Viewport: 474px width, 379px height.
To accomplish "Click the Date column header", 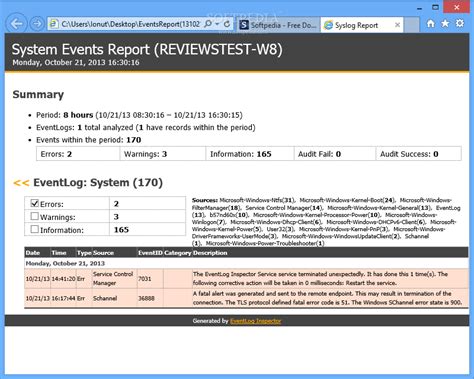I will click(33, 253).
